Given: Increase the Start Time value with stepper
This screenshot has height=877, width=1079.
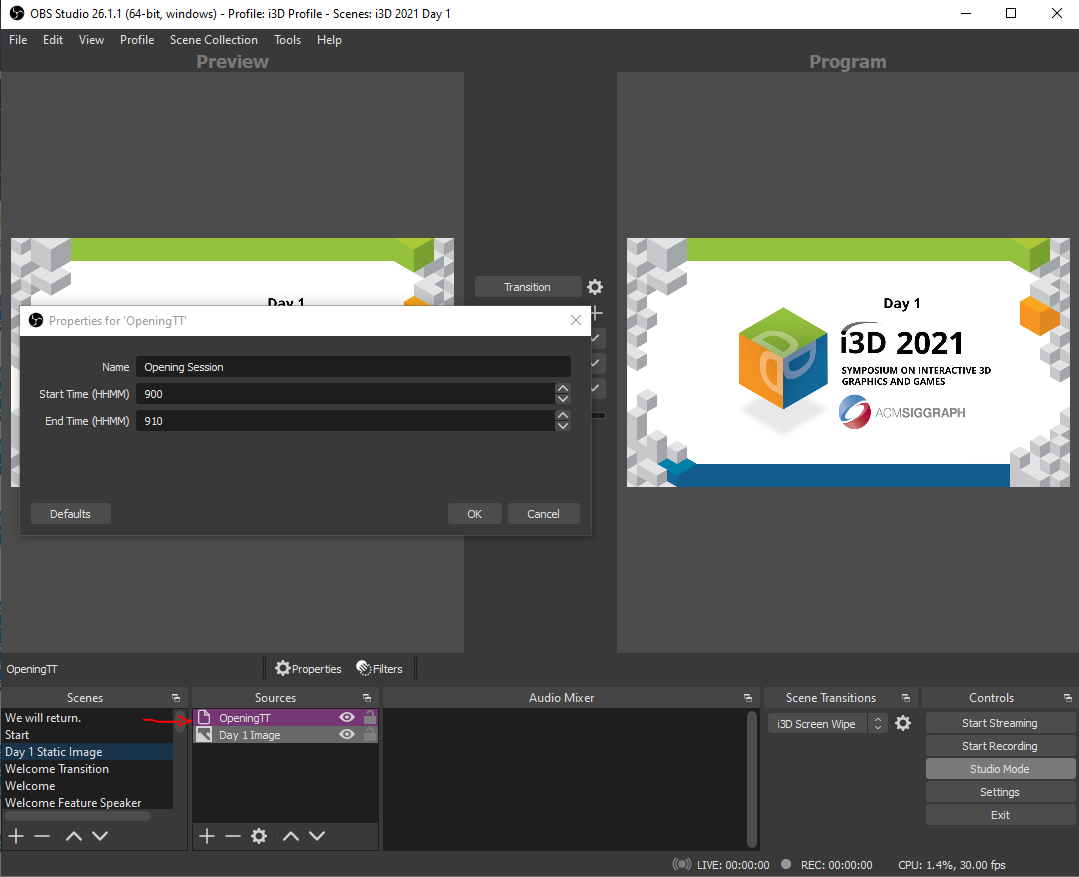Looking at the screenshot, I should 562,389.
